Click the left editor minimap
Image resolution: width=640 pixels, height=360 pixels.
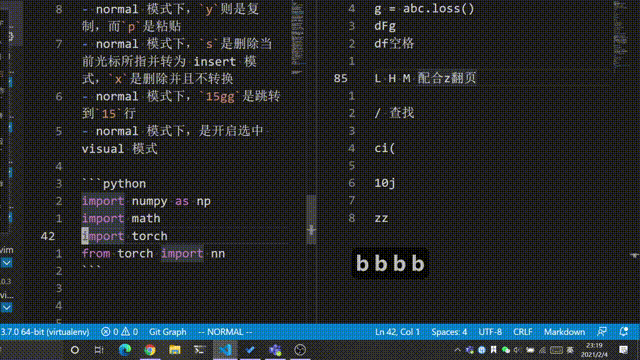[298, 37]
